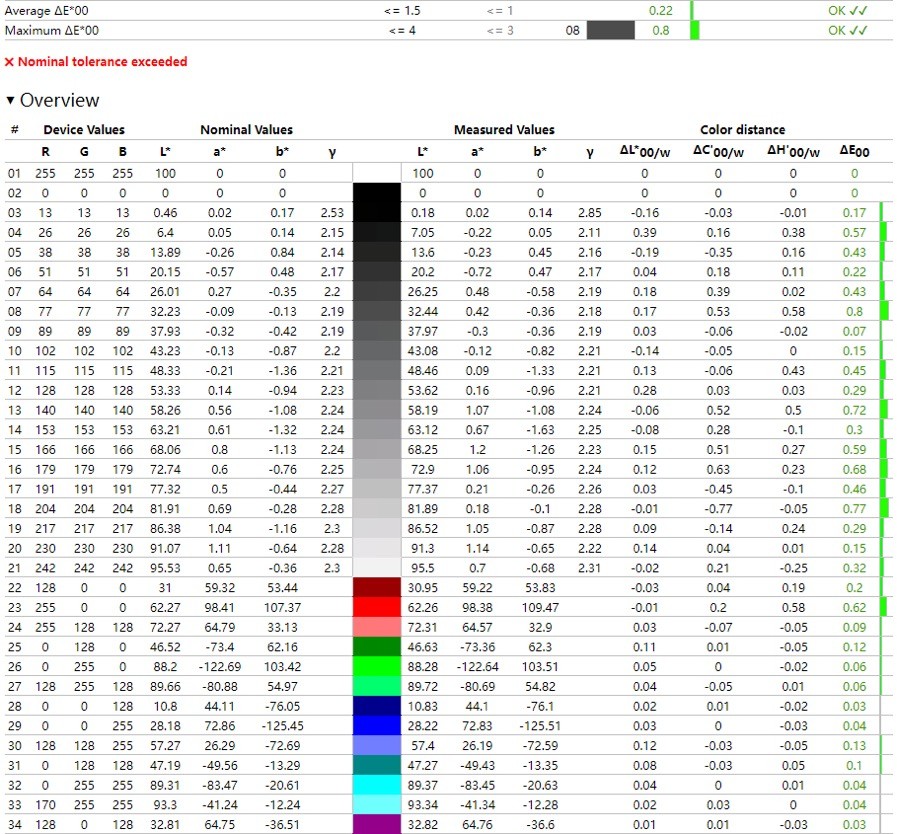Click the measured gamma 2.85 in row 03
The image size is (897, 834).
click(589, 213)
